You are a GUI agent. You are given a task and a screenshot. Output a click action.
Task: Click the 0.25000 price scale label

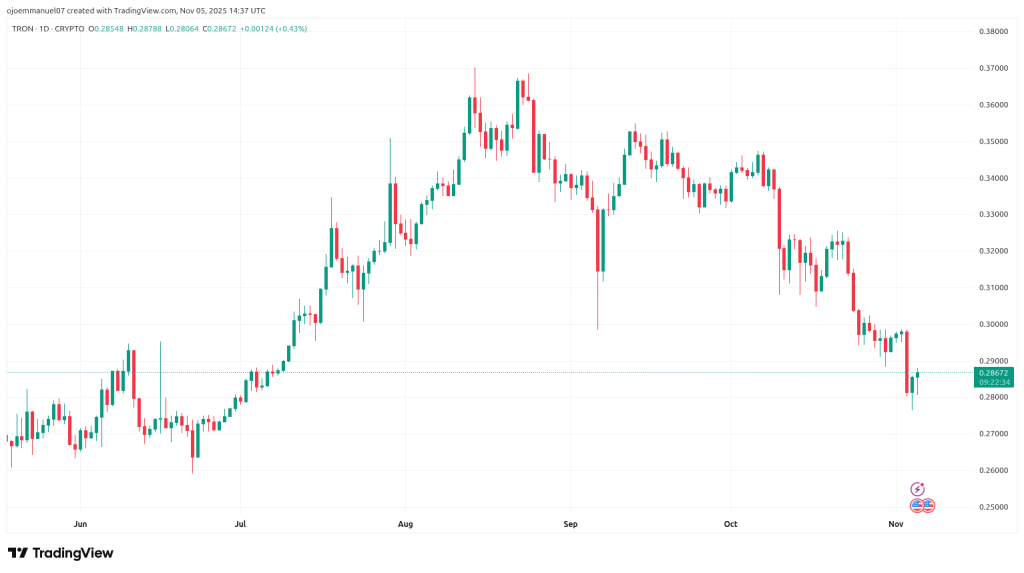[993, 507]
